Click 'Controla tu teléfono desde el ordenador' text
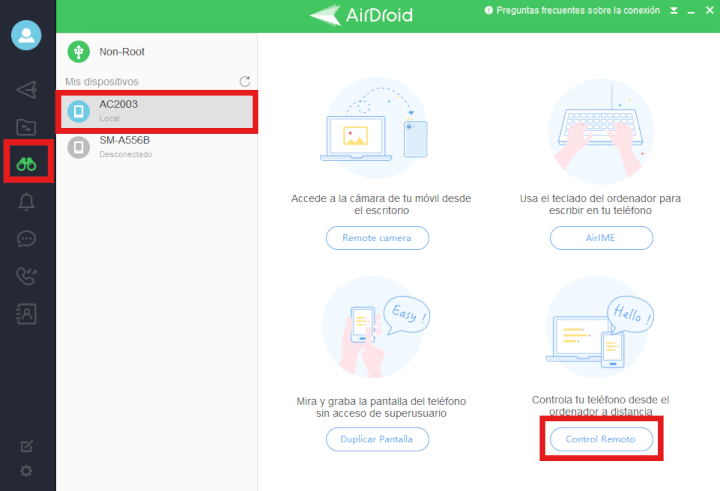 (601, 406)
